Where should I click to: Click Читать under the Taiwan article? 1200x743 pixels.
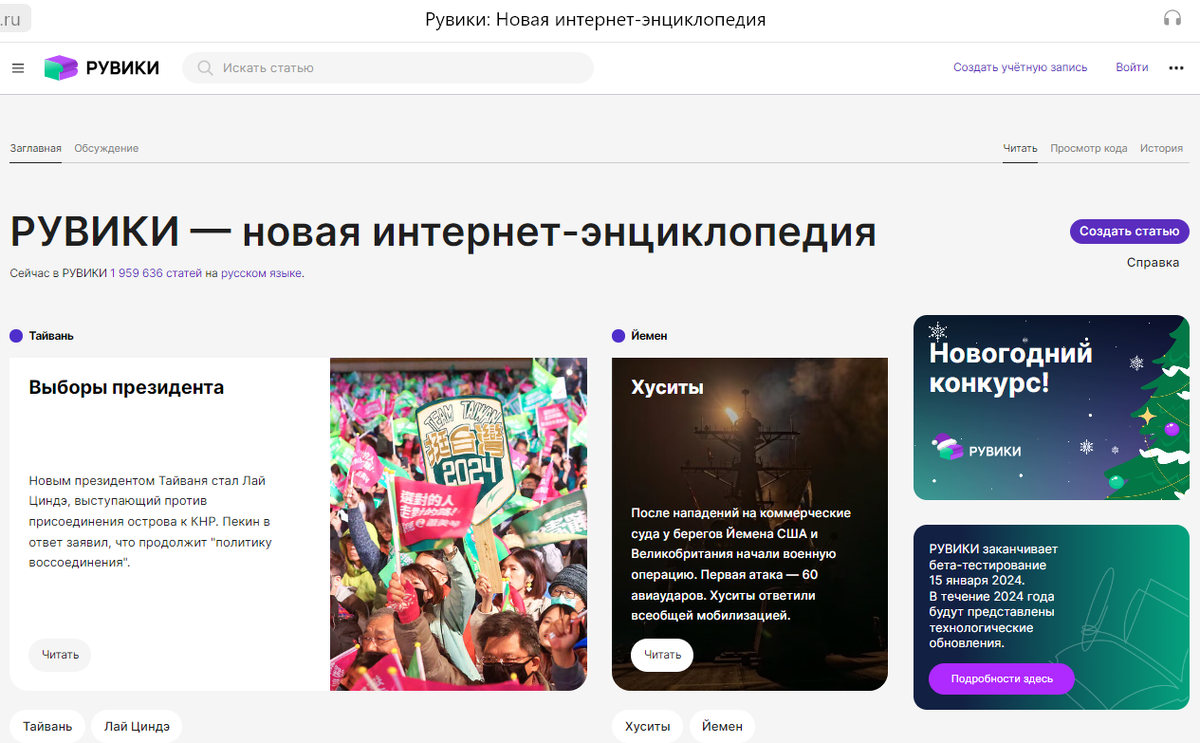tap(60, 655)
